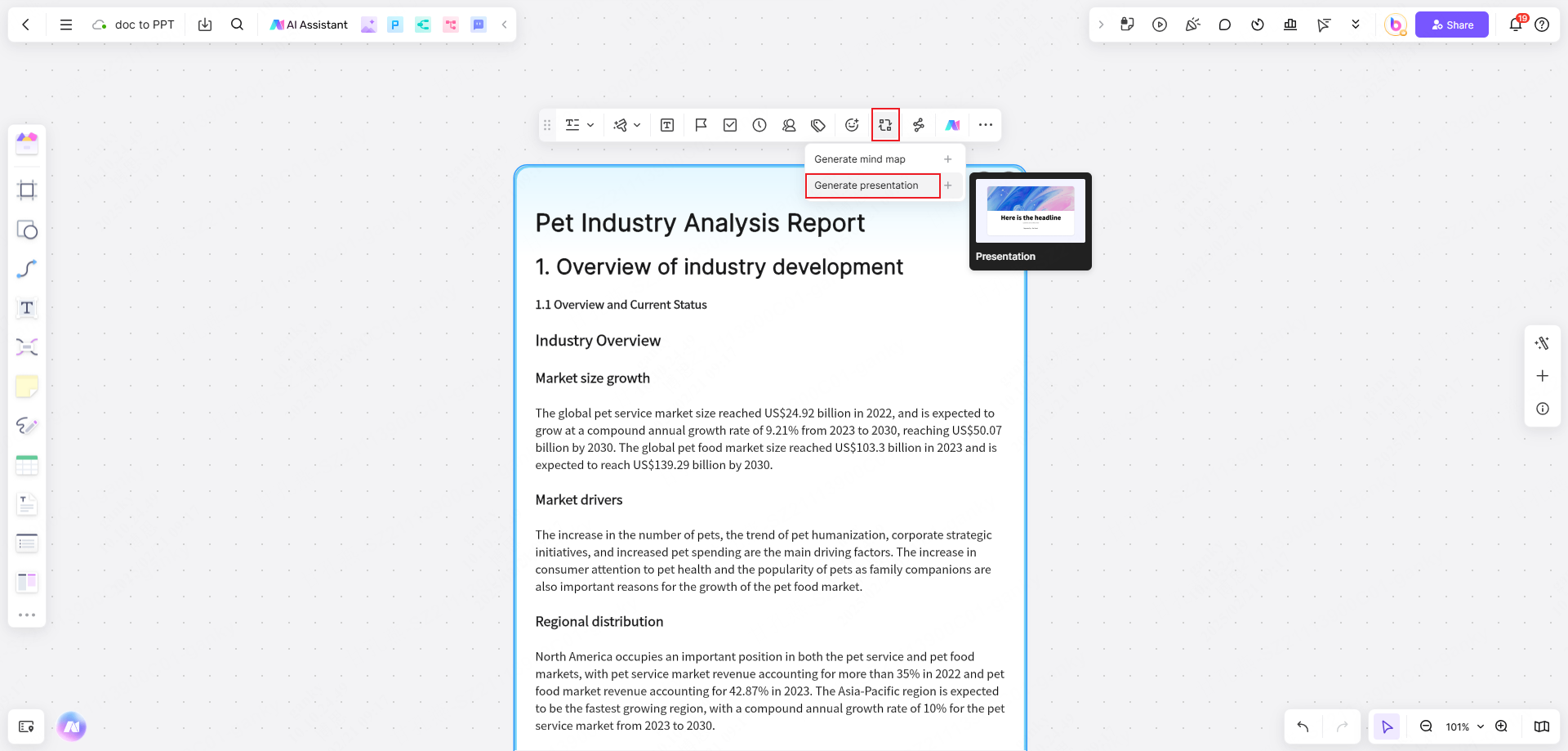1568x751 pixels.
Task: Click the AI icon in floating toolbar
Action: point(952,125)
